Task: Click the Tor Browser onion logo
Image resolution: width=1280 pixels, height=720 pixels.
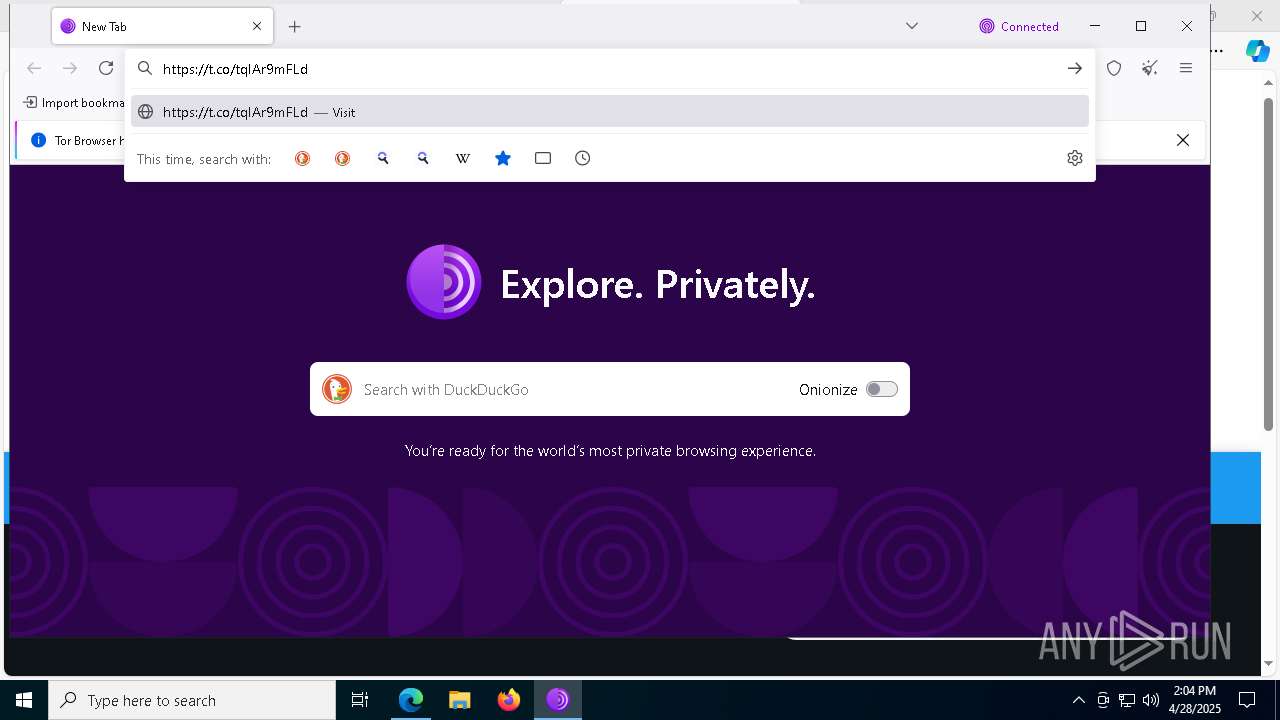Action: [x=444, y=282]
